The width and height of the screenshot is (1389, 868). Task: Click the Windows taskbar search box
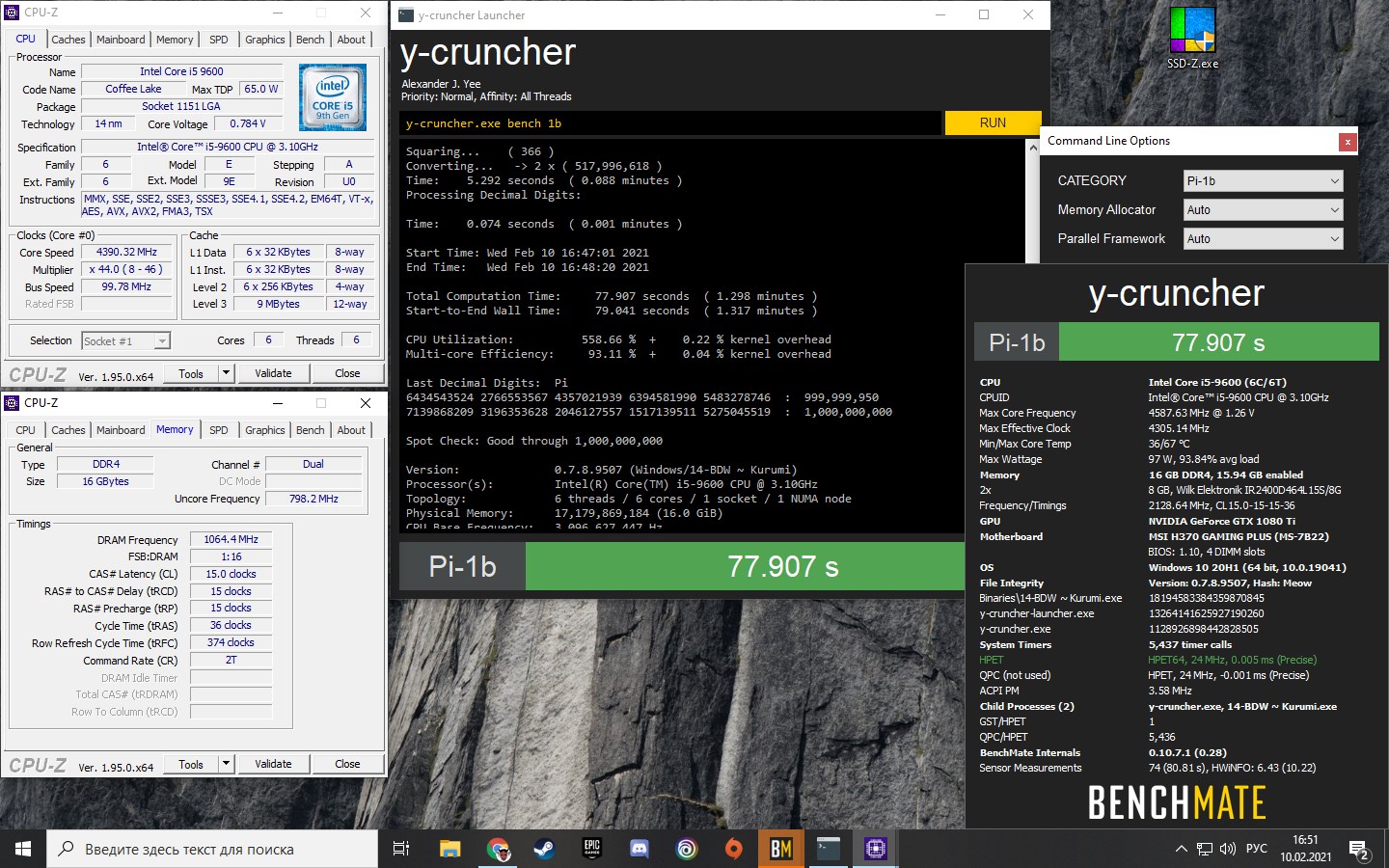tap(212, 849)
